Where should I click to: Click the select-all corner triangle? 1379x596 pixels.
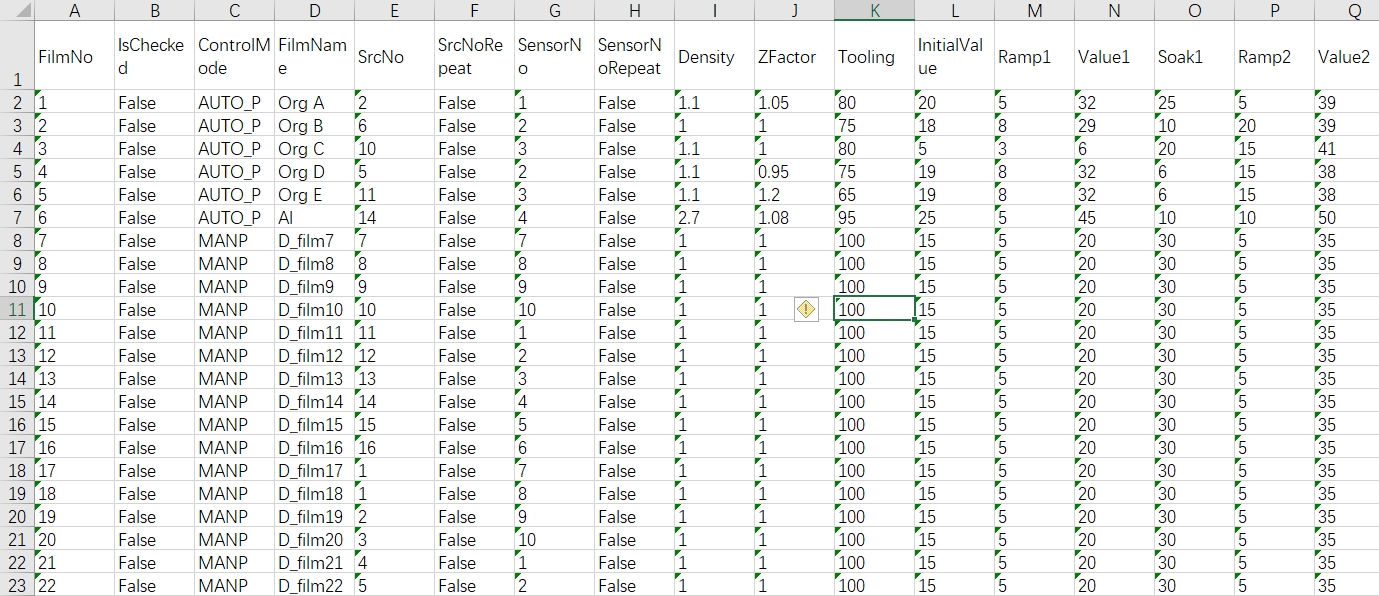click(17, 10)
